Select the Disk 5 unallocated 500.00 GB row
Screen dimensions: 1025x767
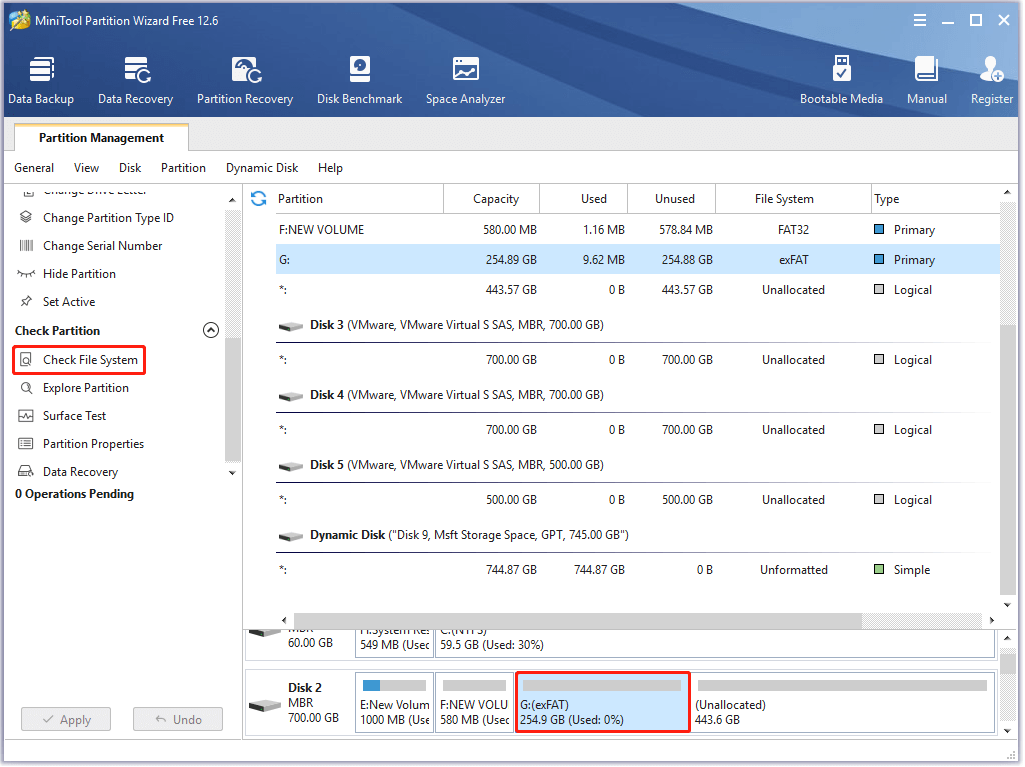coord(637,500)
